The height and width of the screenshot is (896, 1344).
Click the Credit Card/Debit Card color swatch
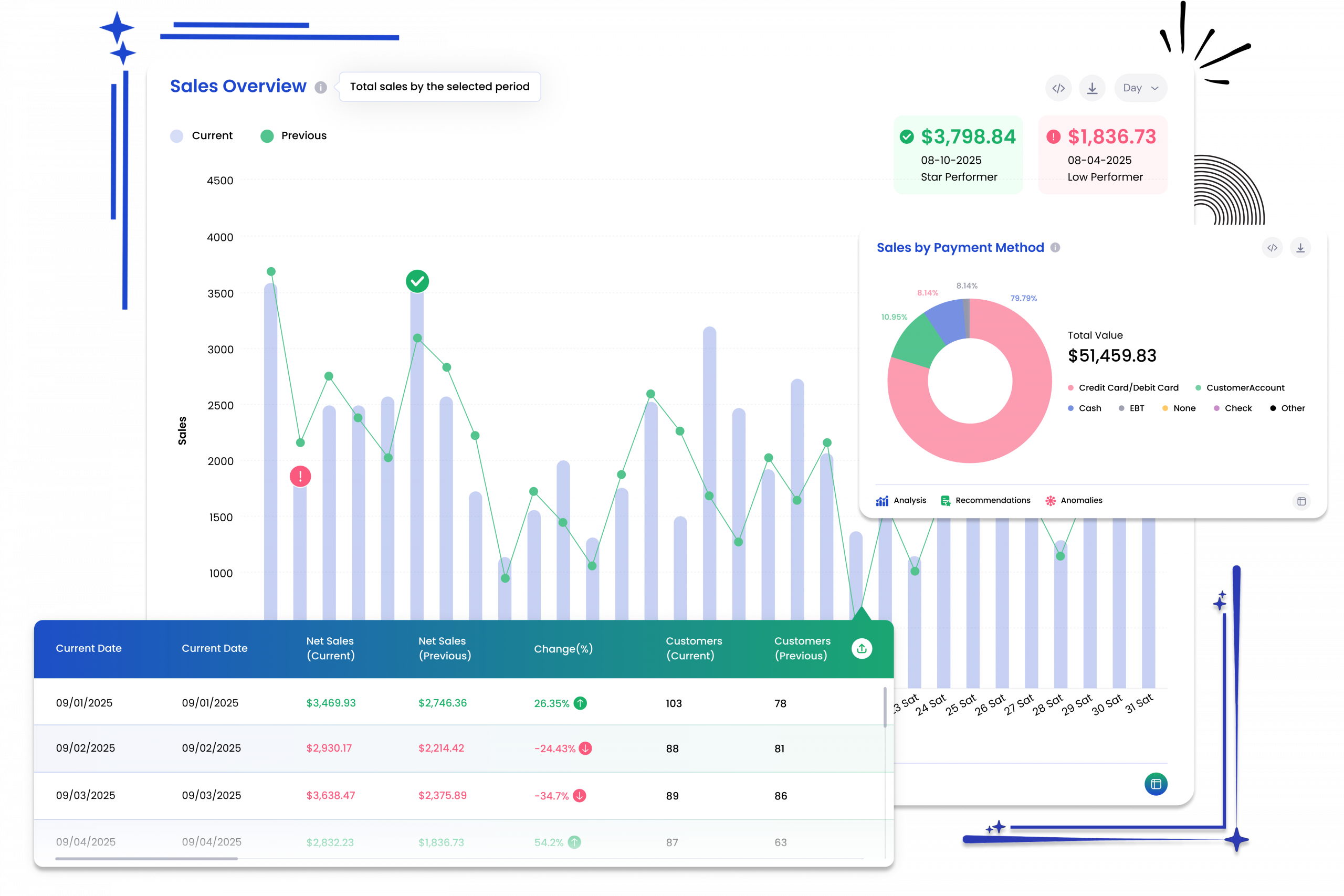coord(1070,387)
